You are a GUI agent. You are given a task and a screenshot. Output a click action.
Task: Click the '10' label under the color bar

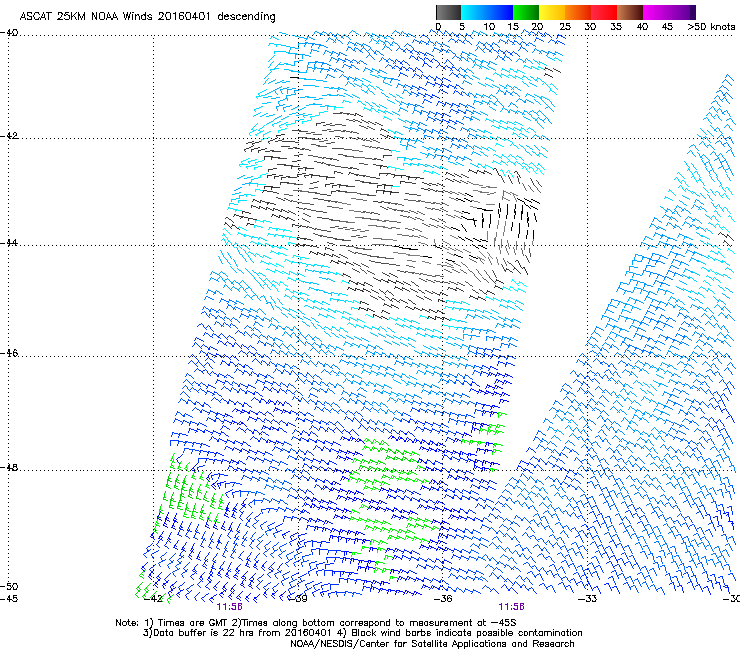coord(489,27)
